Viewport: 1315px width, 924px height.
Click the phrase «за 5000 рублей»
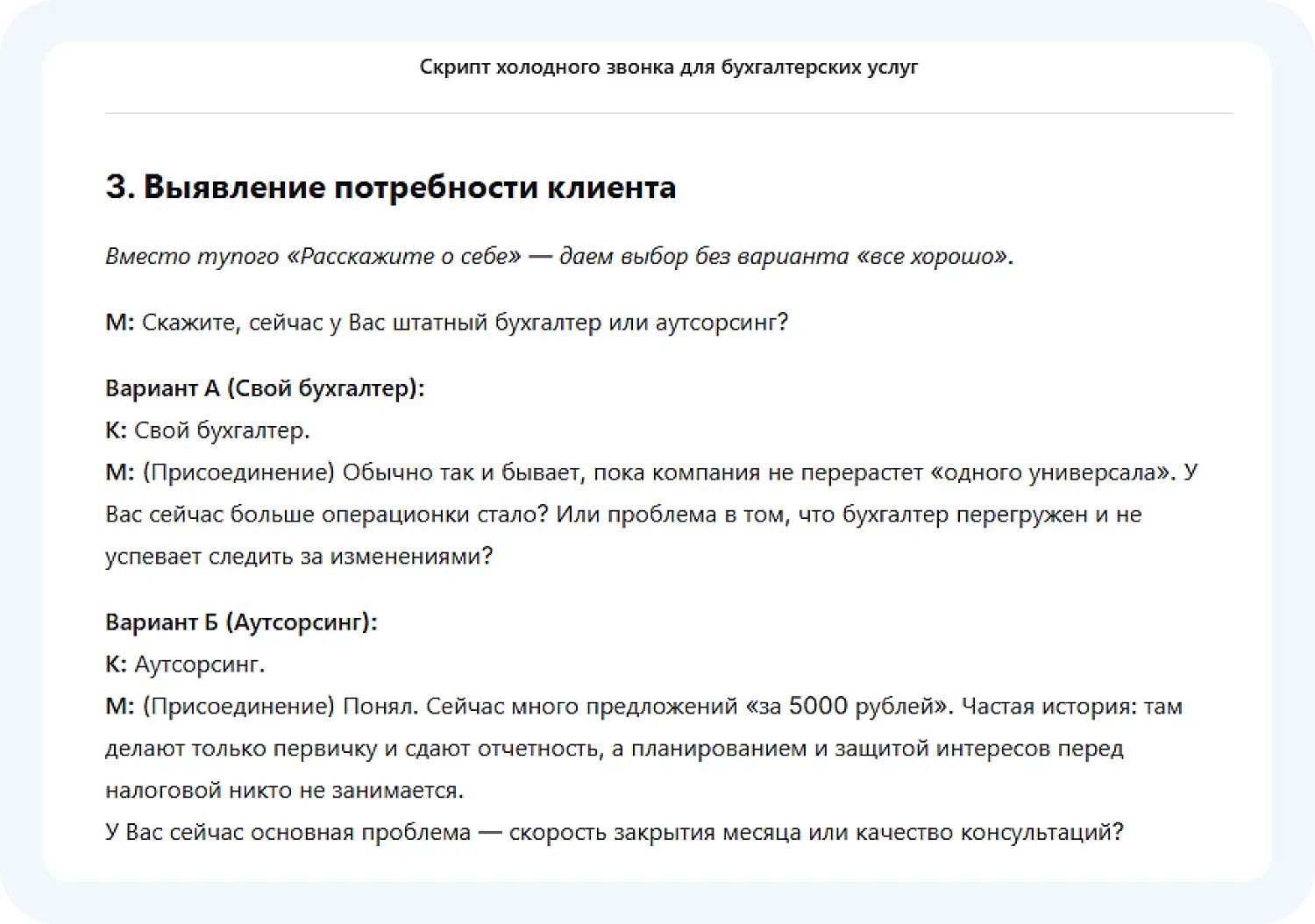point(848,706)
